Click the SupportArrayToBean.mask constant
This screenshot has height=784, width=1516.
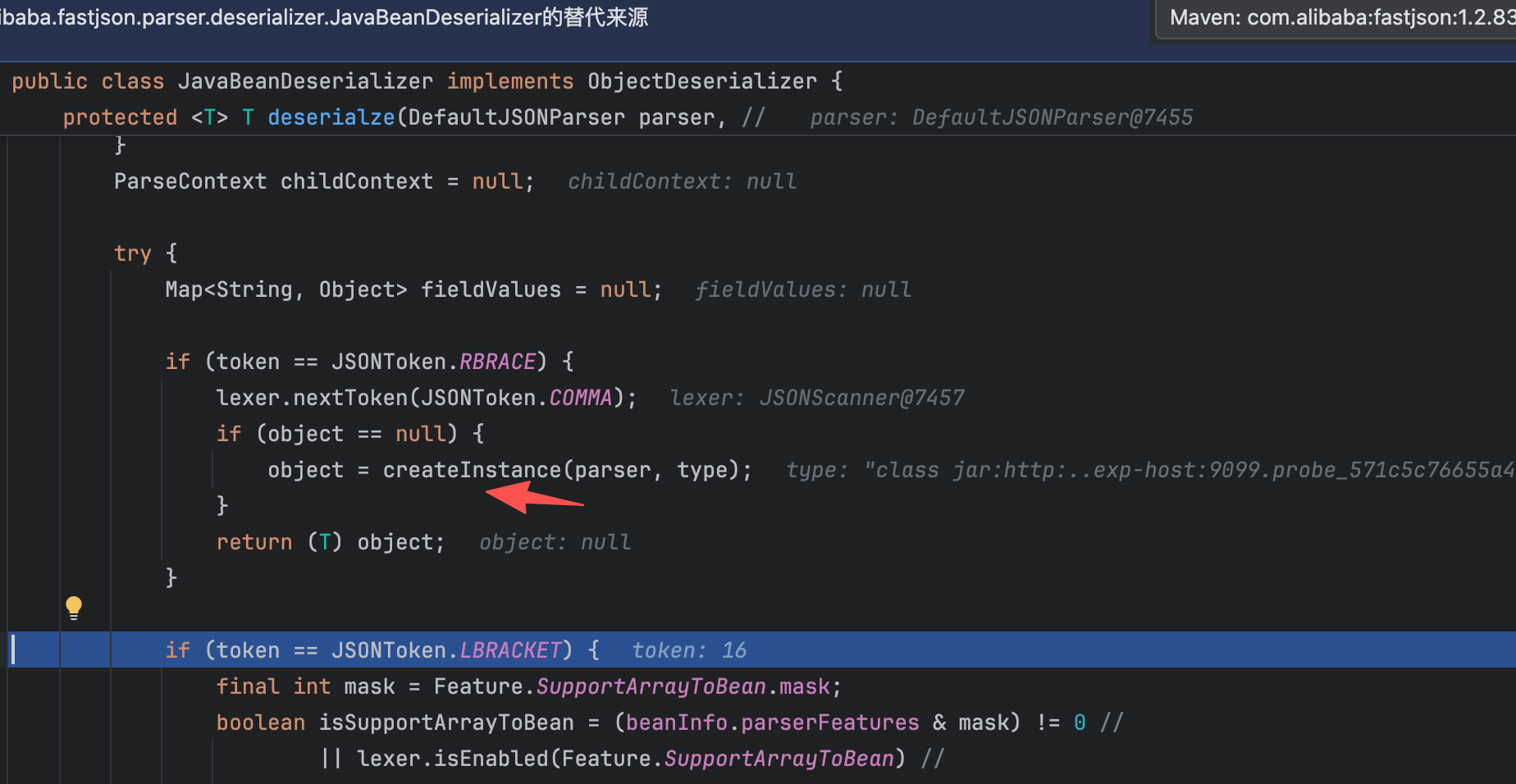[x=689, y=686]
